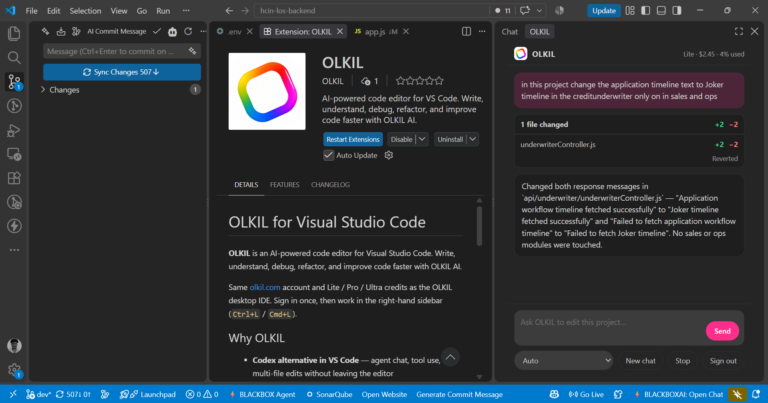Open the olkil.com link
This screenshot has width=768, height=403.
pyautogui.click(x=265, y=287)
